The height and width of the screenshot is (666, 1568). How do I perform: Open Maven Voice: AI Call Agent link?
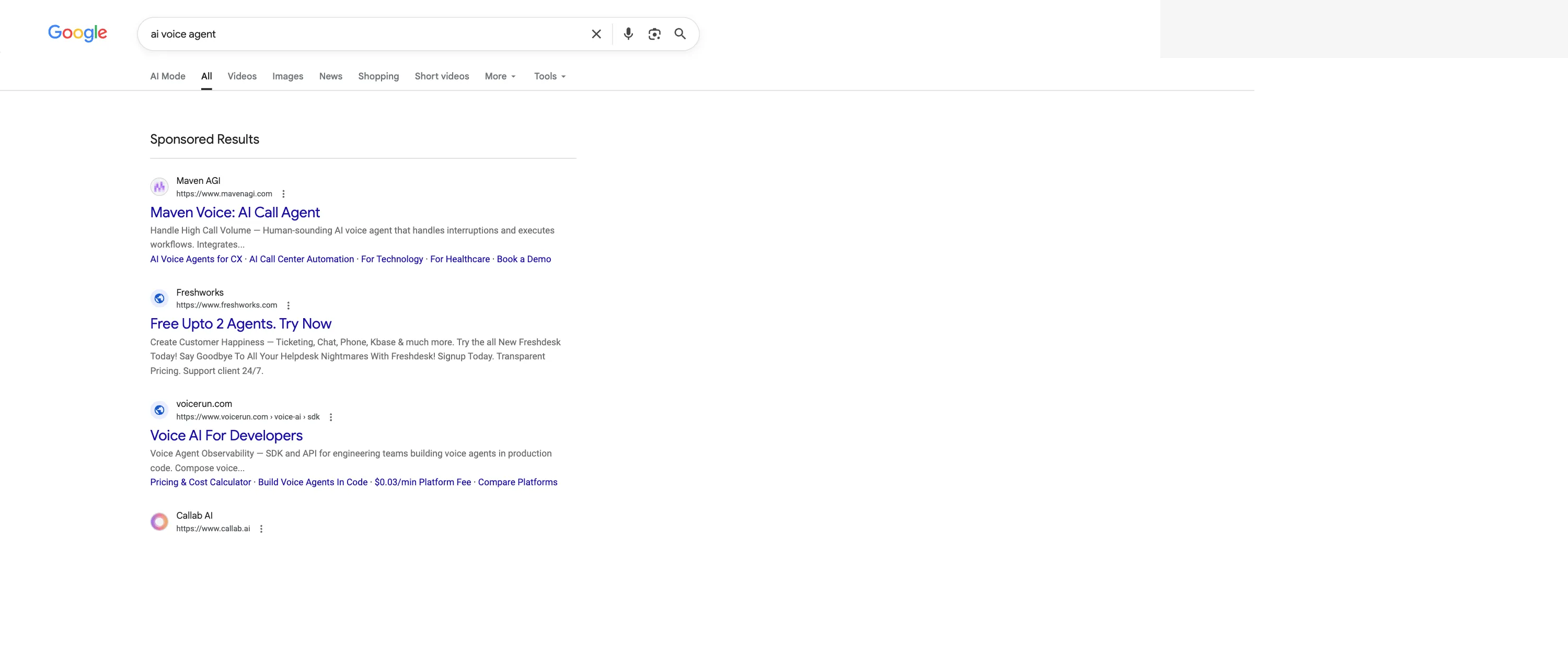click(234, 212)
